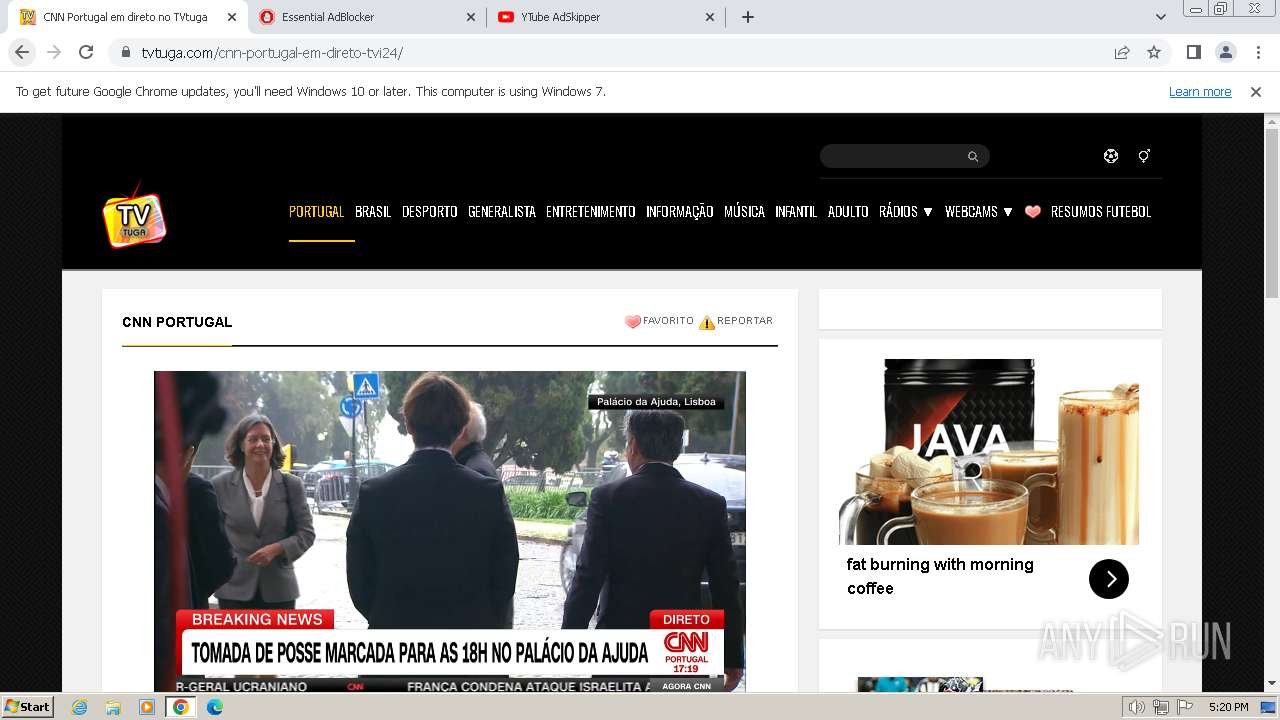
Task: Open a new tab with plus button
Action: click(x=747, y=17)
